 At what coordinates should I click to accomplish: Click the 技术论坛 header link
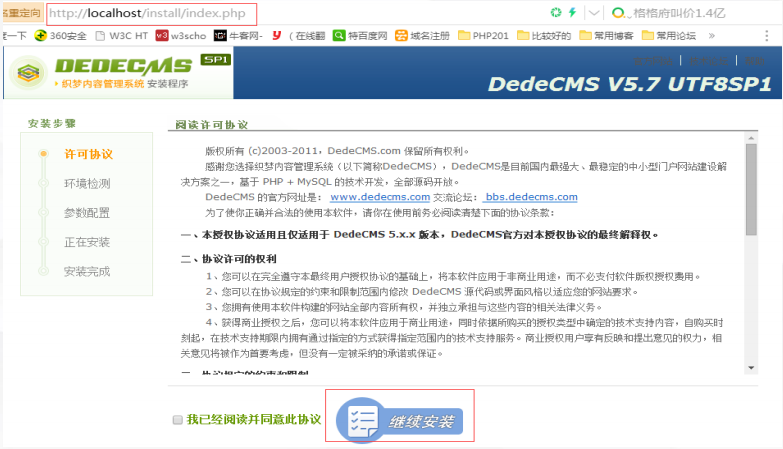(x=708, y=60)
